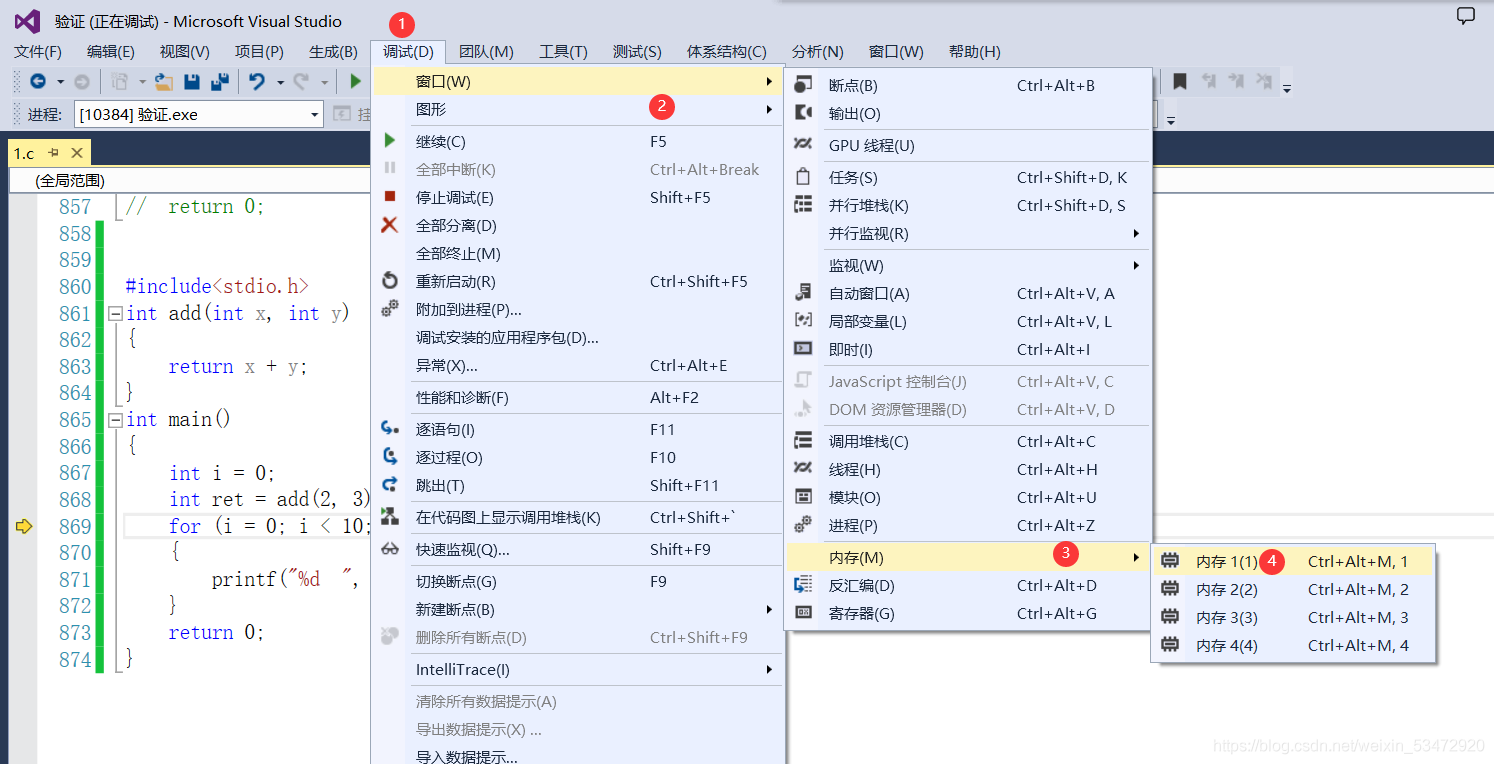The height and width of the screenshot is (764, 1494).
Task: Click the Navigate Backward arrow icon
Action: tap(38, 82)
